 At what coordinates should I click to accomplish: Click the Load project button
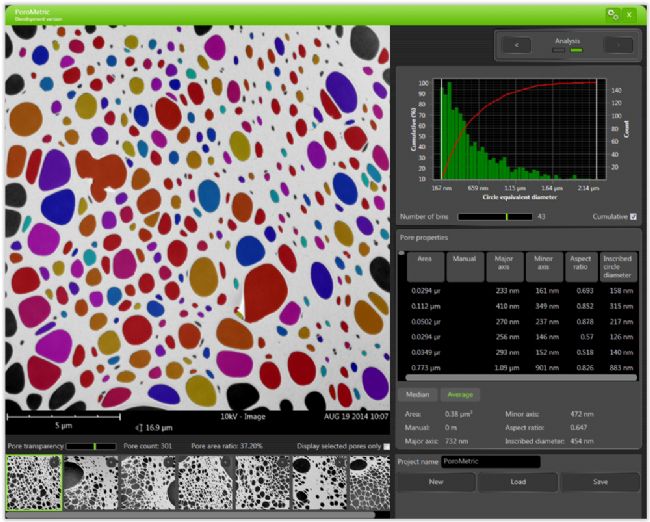tap(517, 482)
